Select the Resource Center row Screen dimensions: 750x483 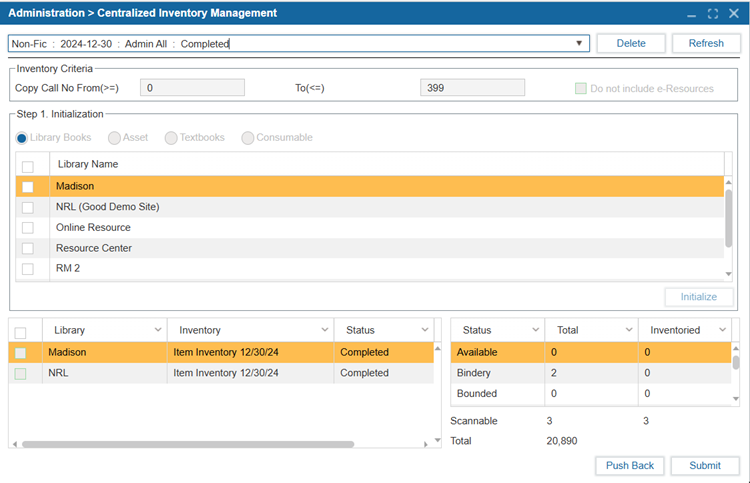370,248
